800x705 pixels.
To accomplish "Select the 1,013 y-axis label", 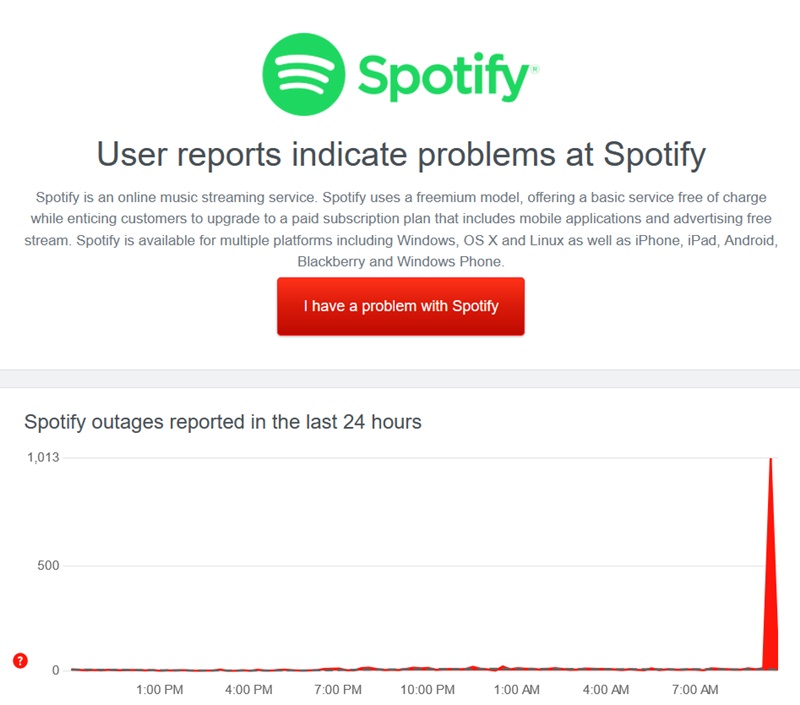I will pyautogui.click(x=43, y=457).
